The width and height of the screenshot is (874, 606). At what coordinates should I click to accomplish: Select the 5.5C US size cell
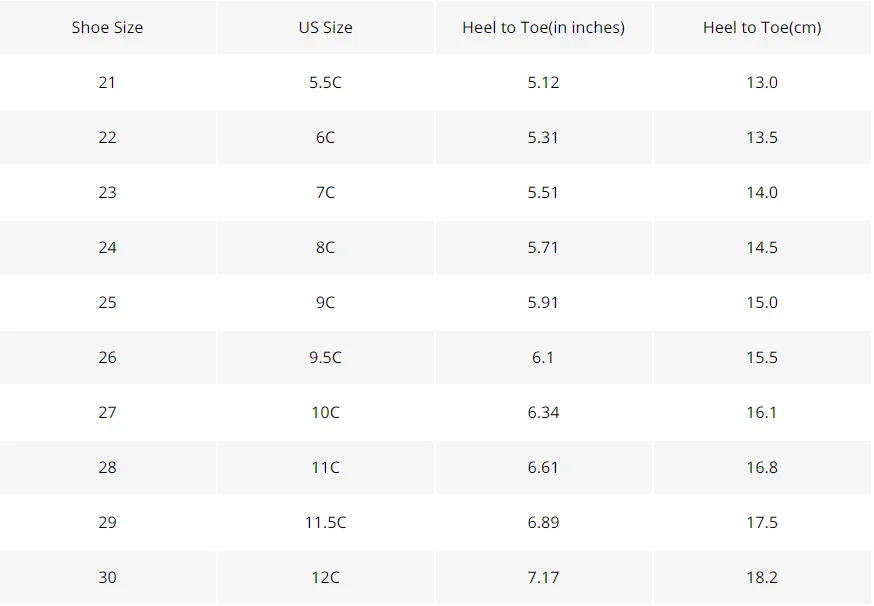(326, 83)
